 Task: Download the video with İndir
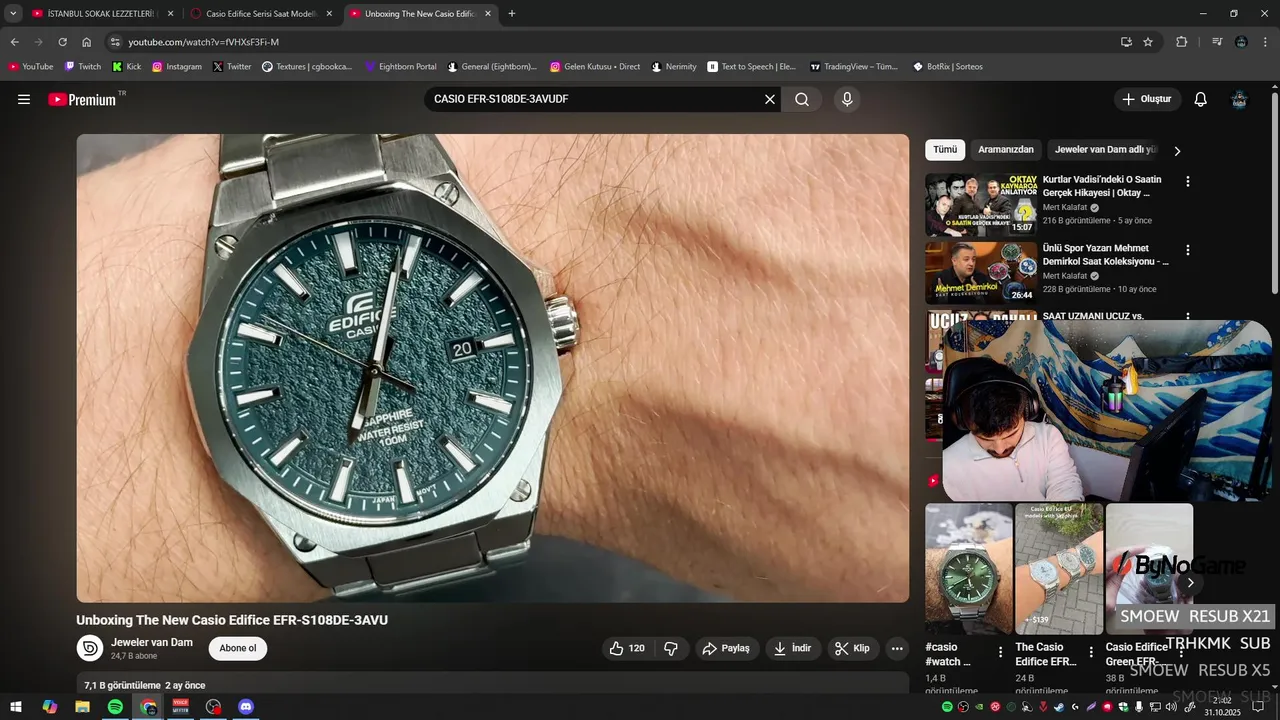[793, 648]
